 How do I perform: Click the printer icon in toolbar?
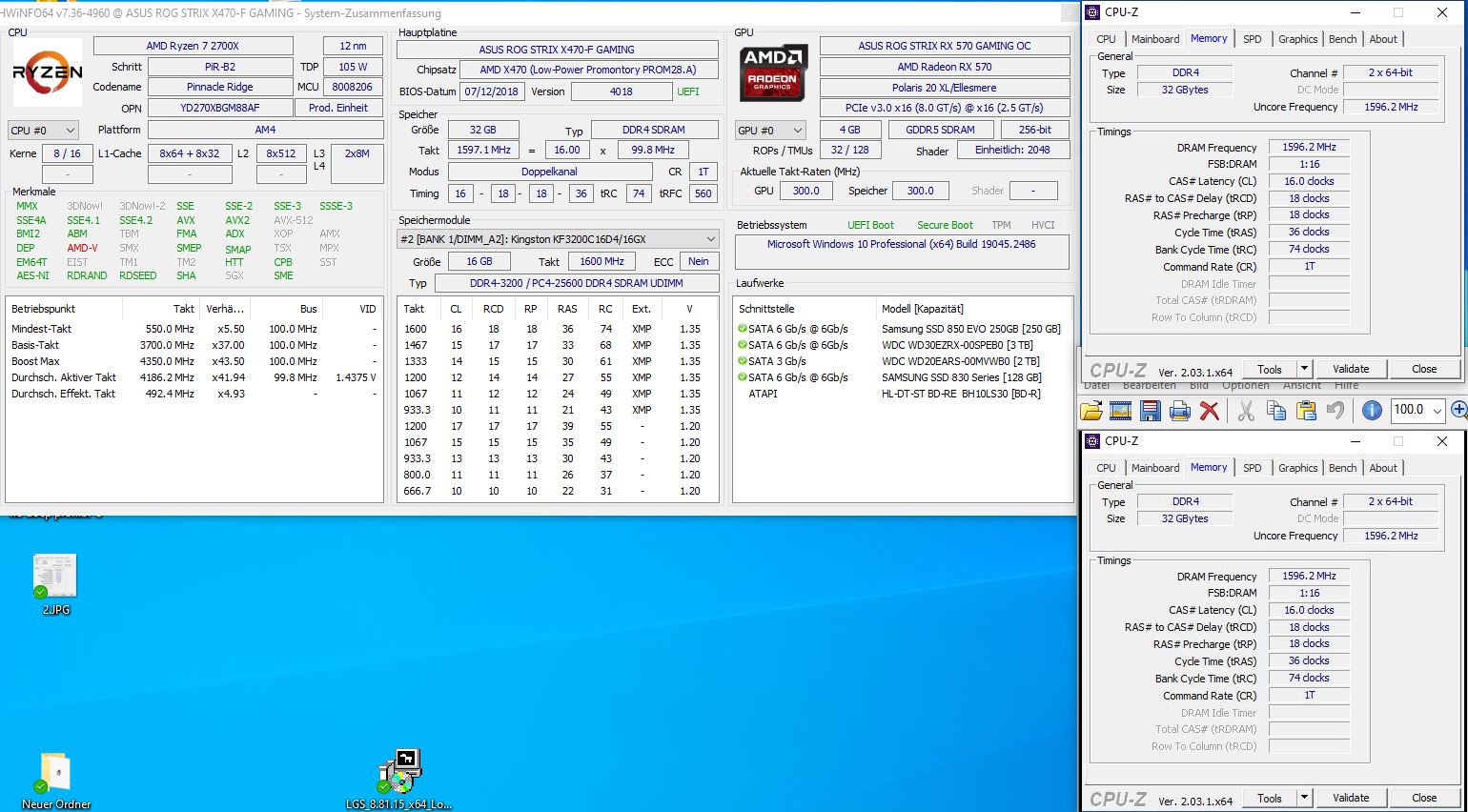[x=1180, y=411]
